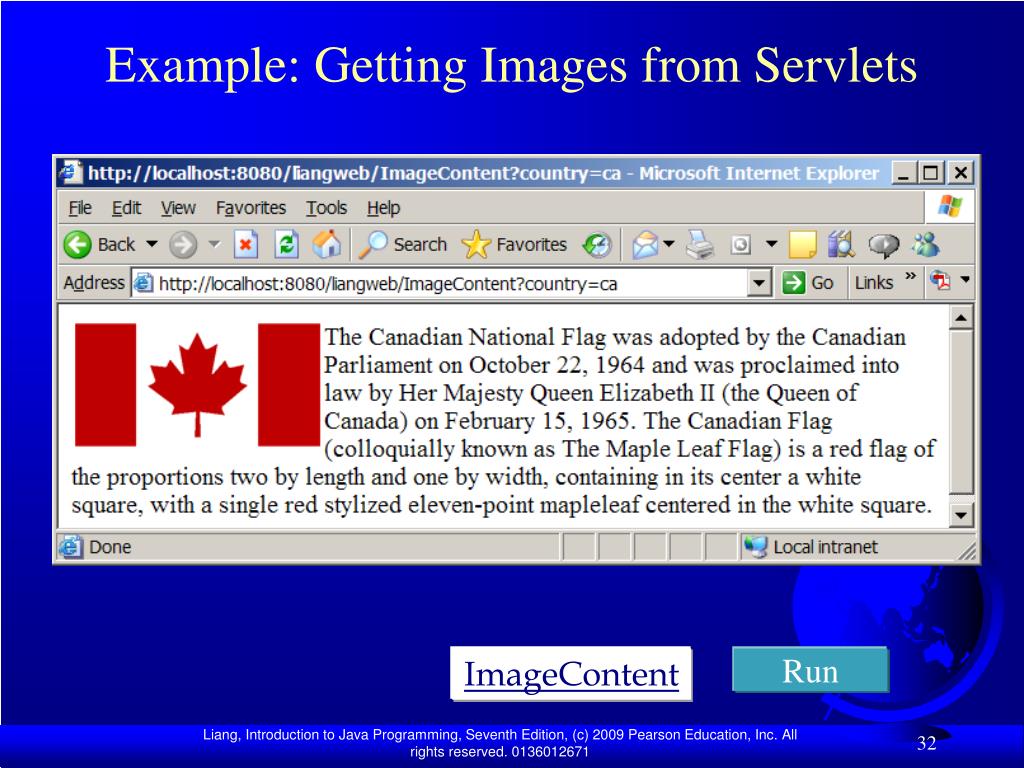Open the Tools menu
Viewport: 1024px width, 768px height.
tap(327, 208)
